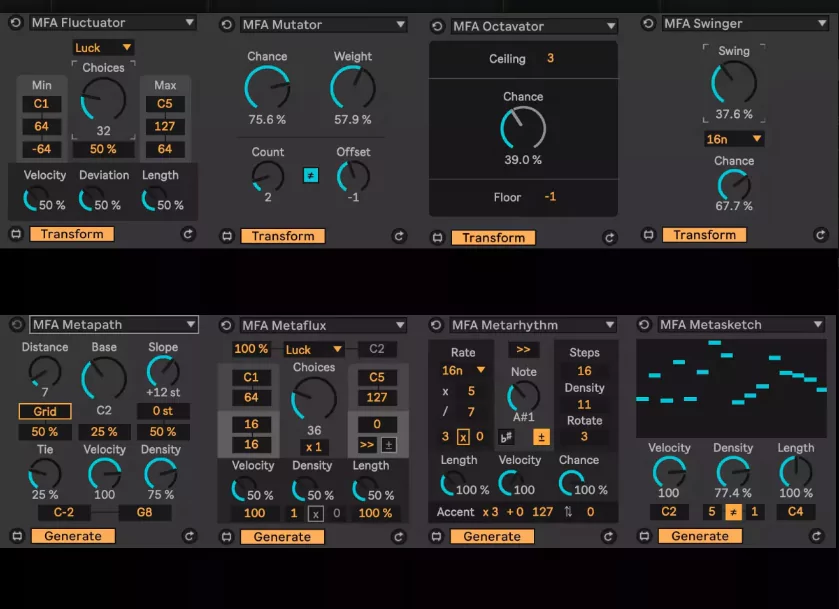Click the Swing knob in Swinger

(734, 82)
